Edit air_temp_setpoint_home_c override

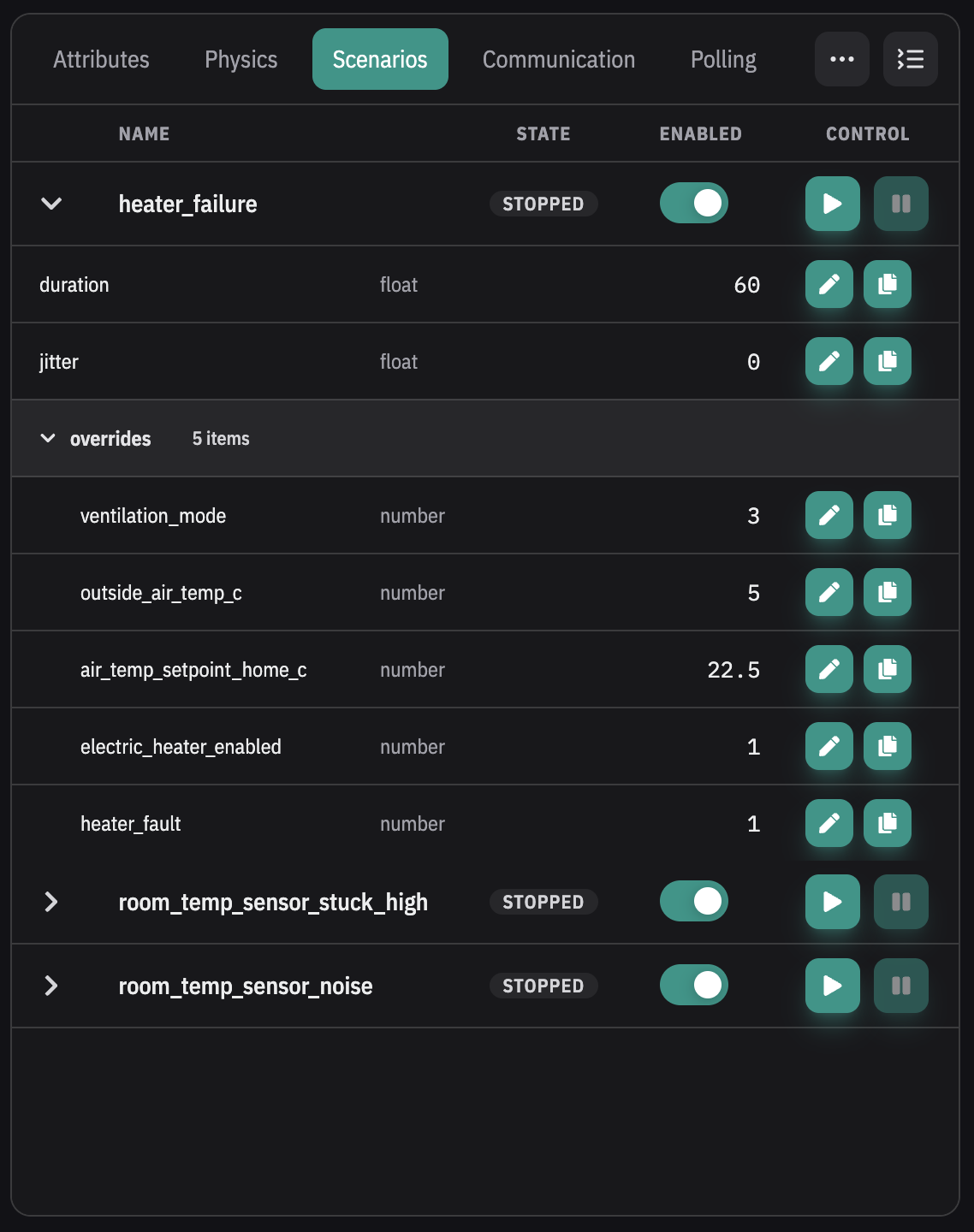[828, 669]
